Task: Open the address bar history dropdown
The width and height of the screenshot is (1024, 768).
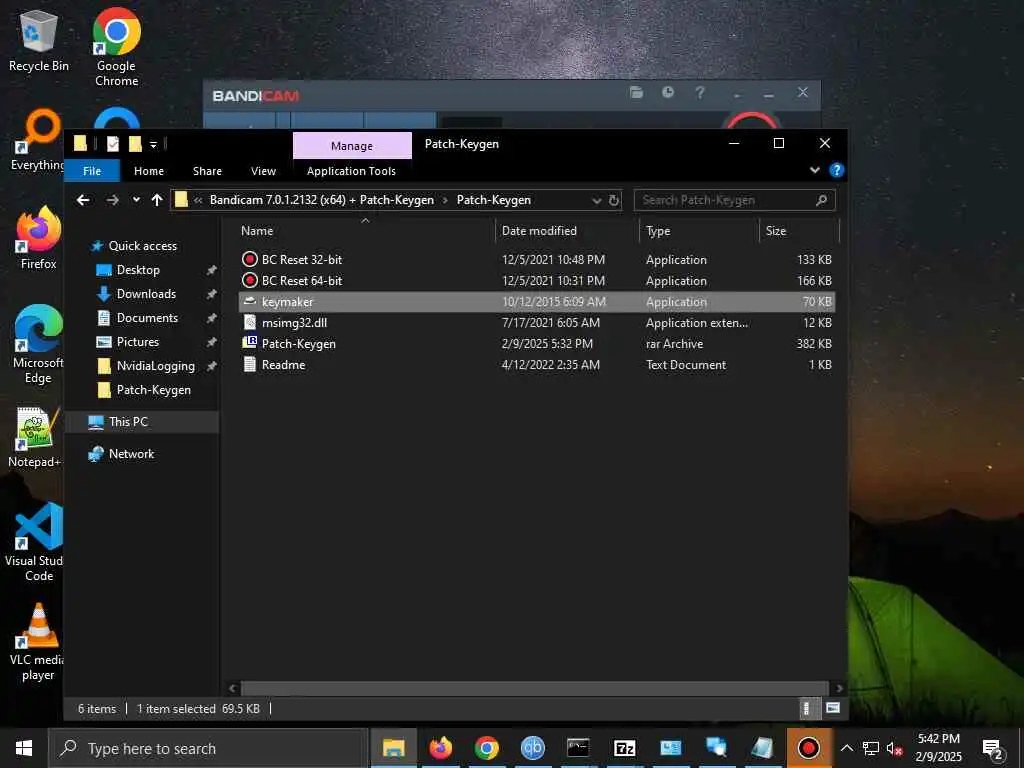Action: [x=596, y=200]
